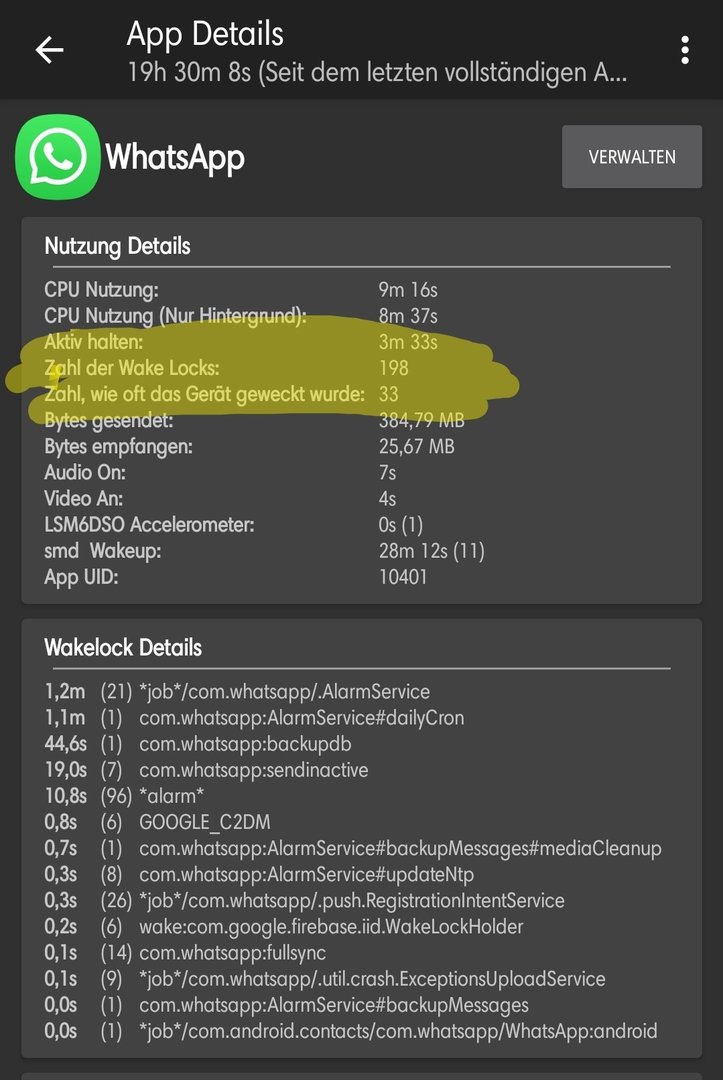The height and width of the screenshot is (1080, 723).
Task: Select the 25,67 MB value
Action: 417,446
